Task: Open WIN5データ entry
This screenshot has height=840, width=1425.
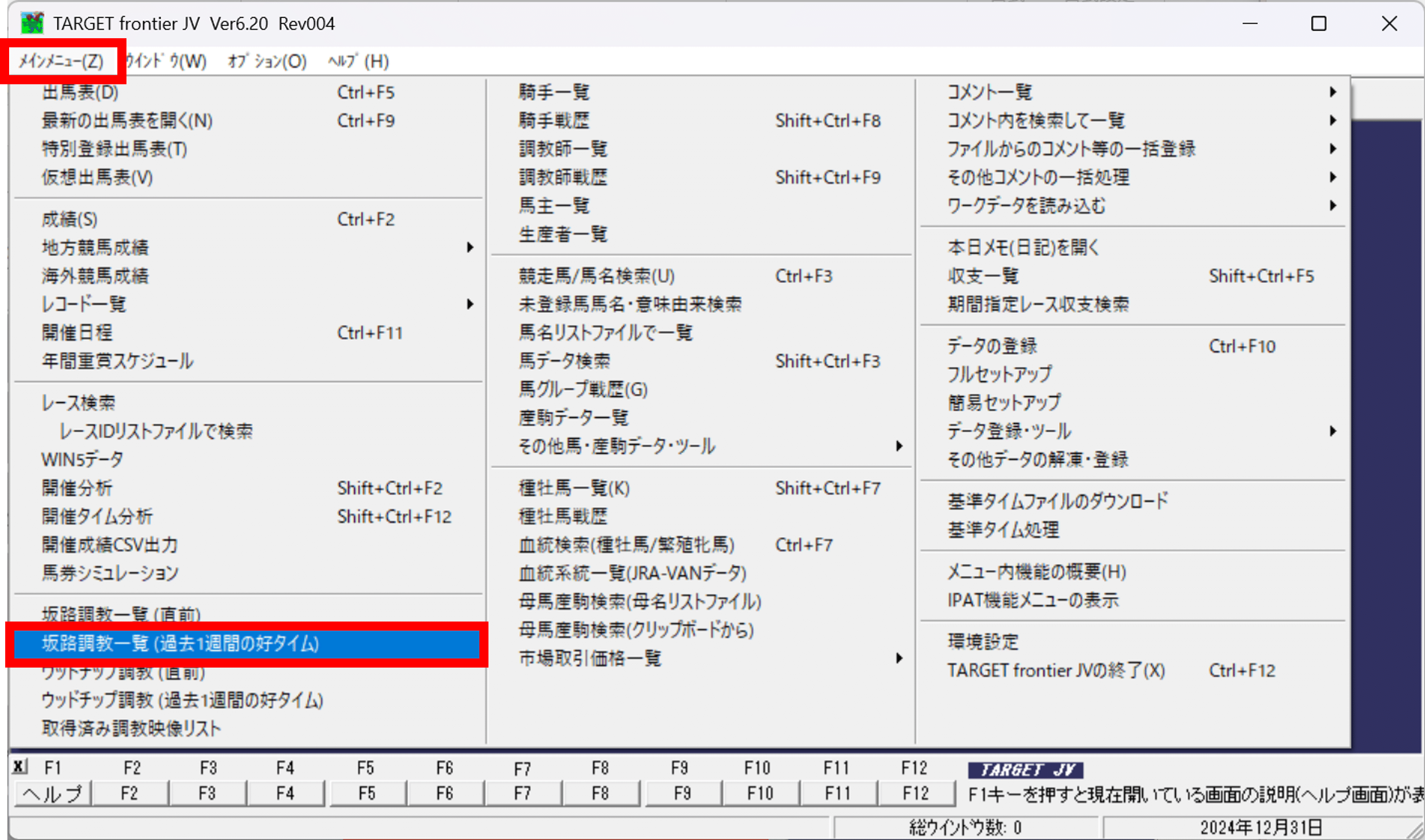Action: tap(248, 459)
